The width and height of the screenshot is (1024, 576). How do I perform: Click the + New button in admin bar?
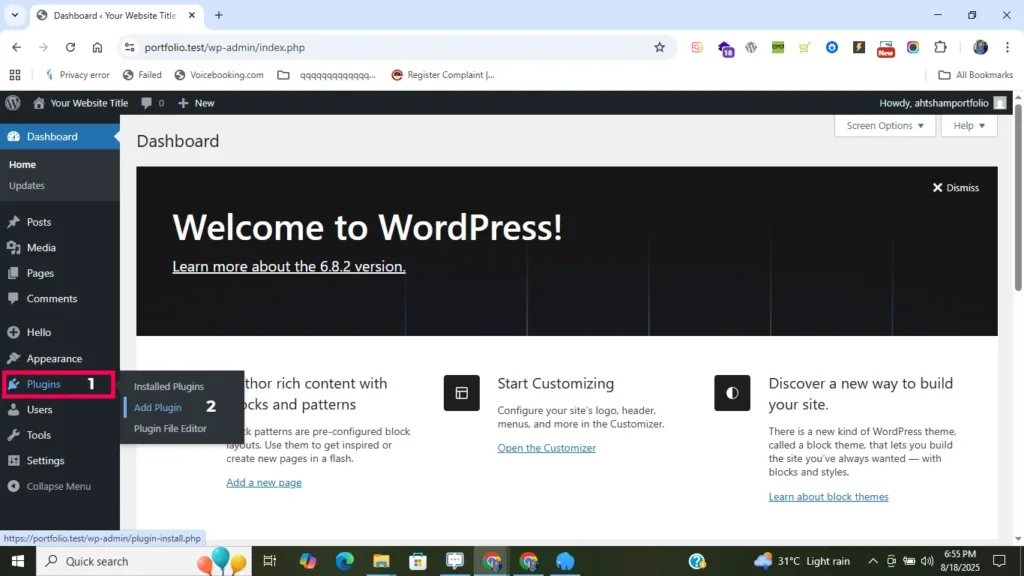(x=196, y=103)
